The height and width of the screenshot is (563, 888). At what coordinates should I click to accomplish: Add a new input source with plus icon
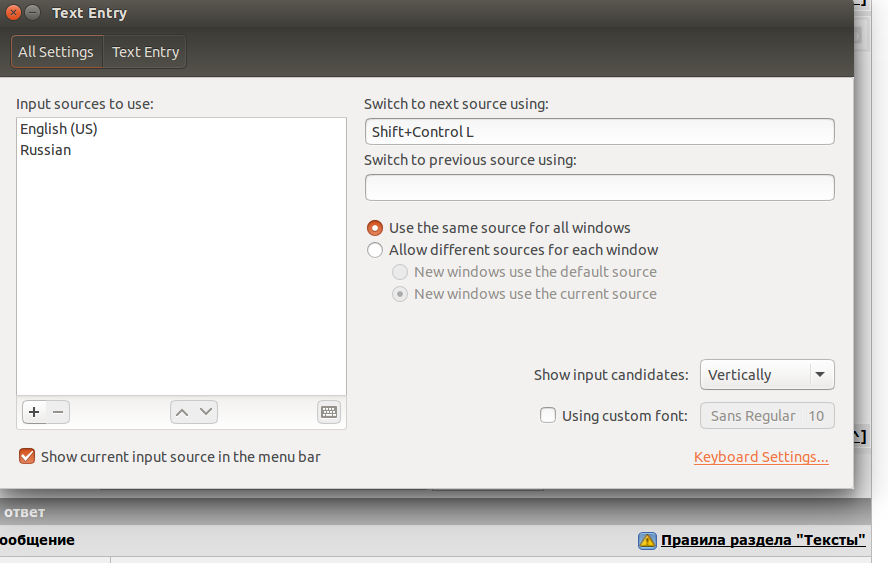34,412
